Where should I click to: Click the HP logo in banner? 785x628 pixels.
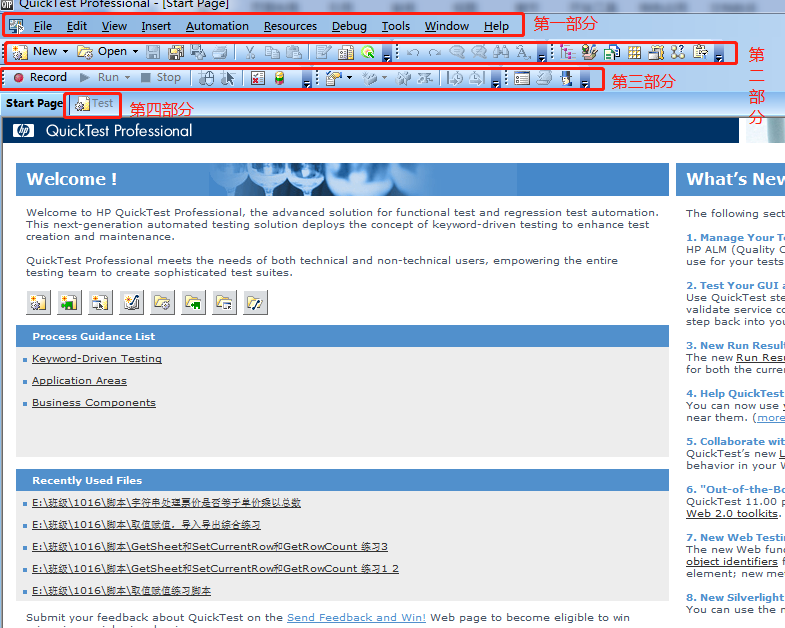23,131
